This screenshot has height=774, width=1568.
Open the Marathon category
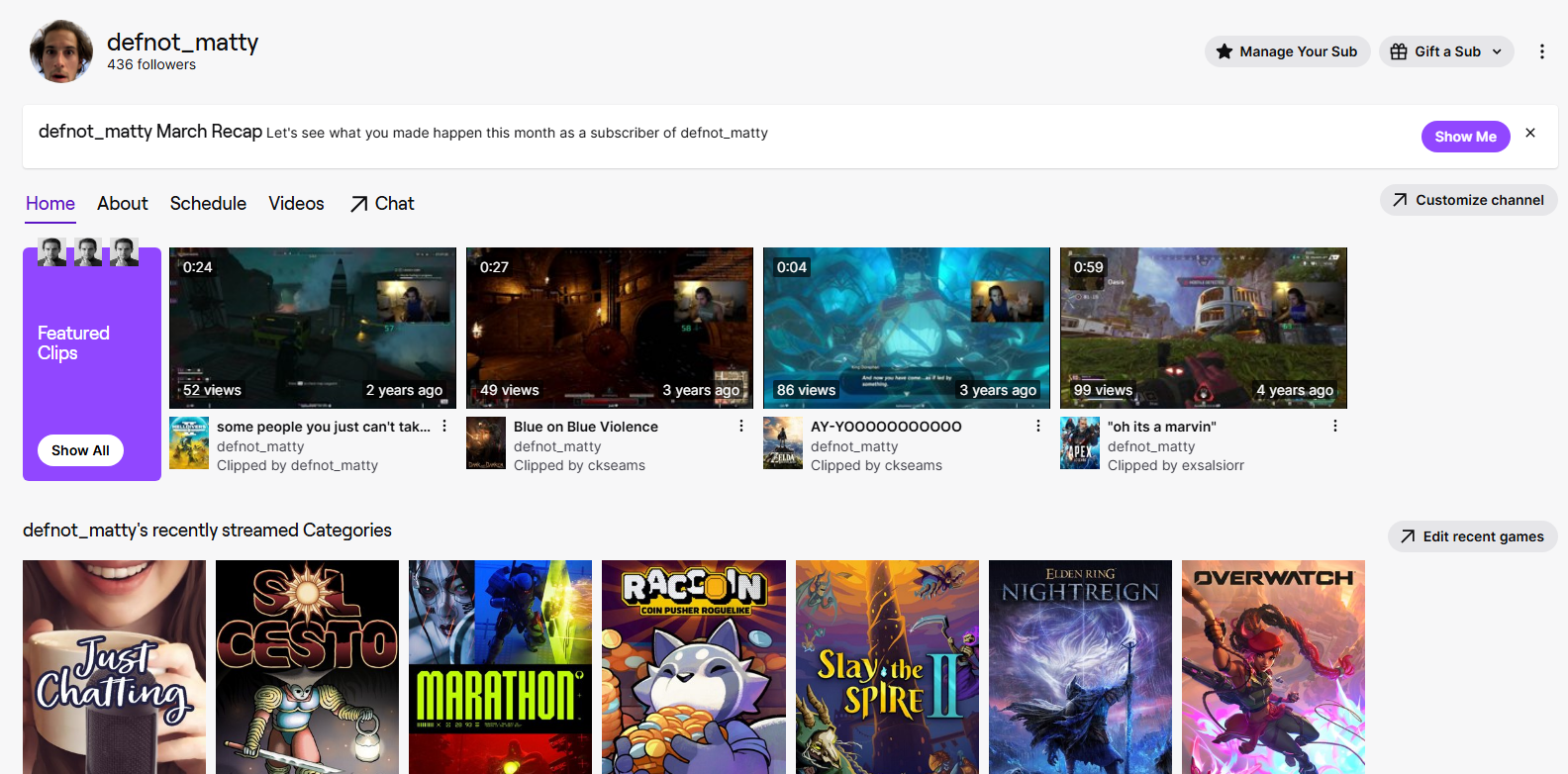point(500,667)
